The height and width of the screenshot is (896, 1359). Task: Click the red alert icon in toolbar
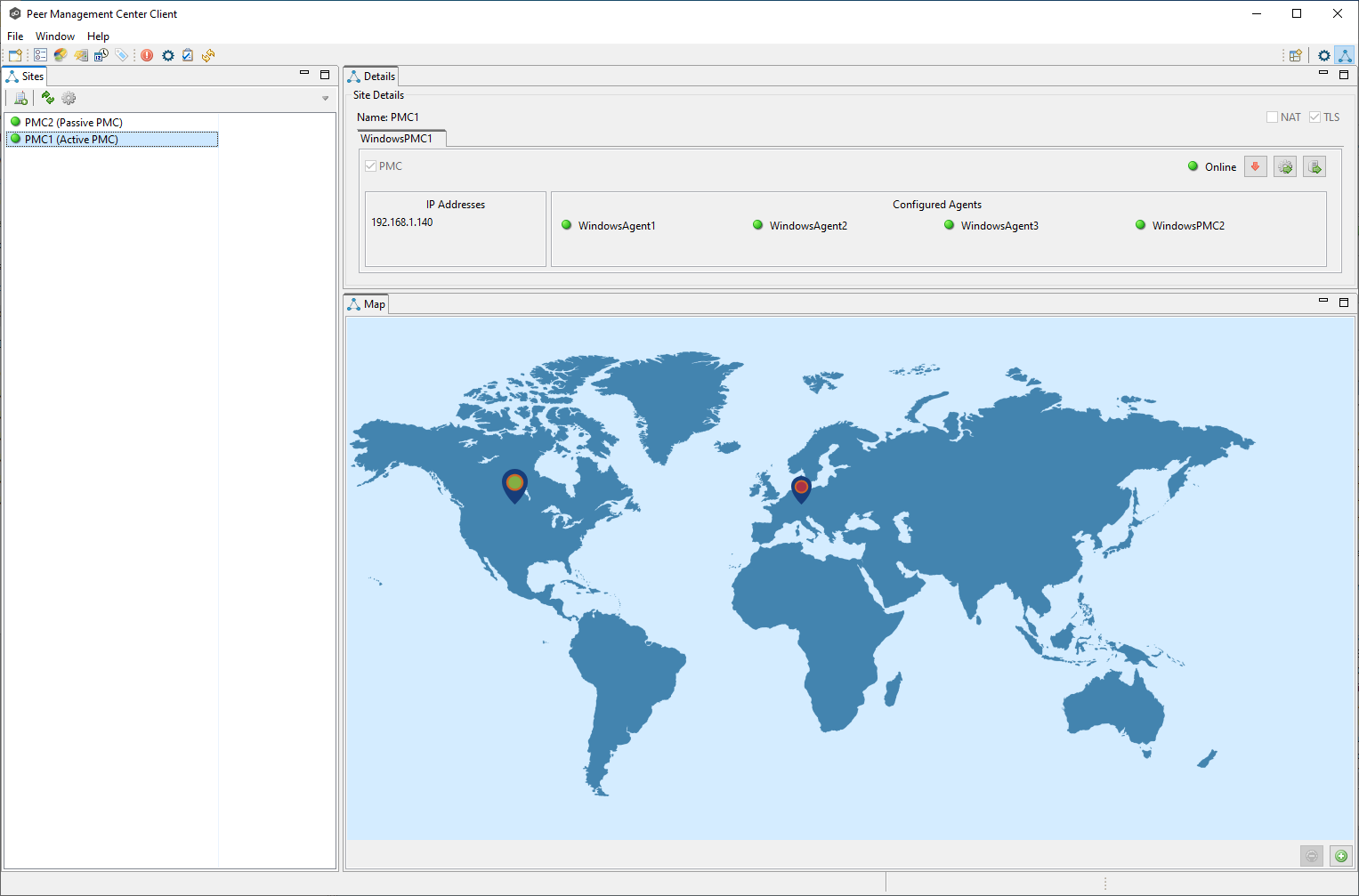point(147,55)
